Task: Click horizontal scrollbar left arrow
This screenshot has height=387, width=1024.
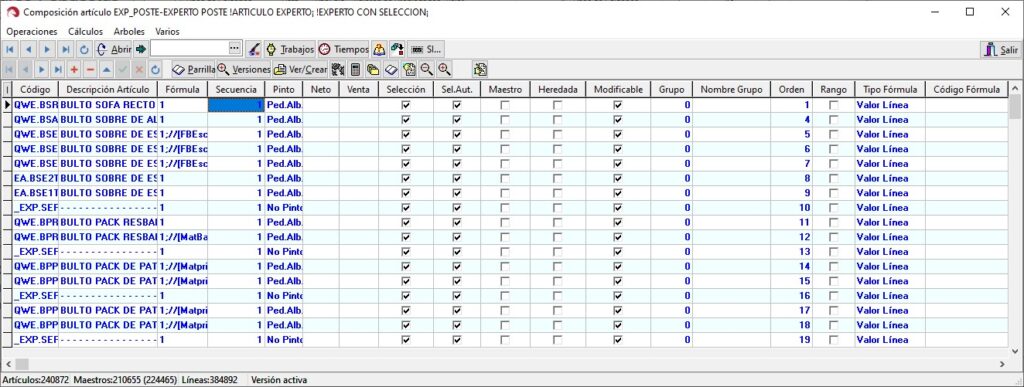Action: [x=8, y=364]
